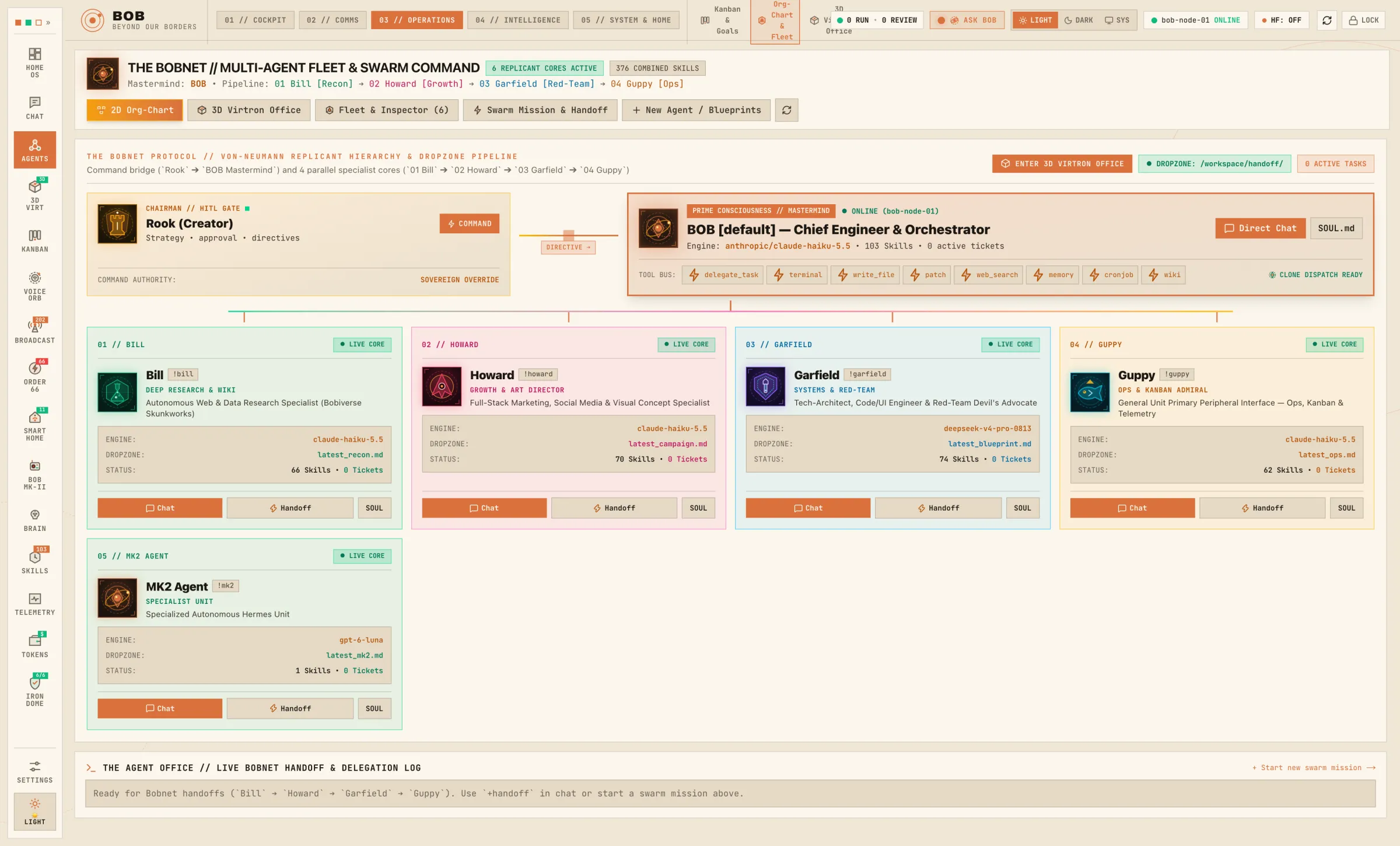This screenshot has height=846, width=1400.
Task: Click the refresh icon in top bar
Action: [x=1327, y=20]
